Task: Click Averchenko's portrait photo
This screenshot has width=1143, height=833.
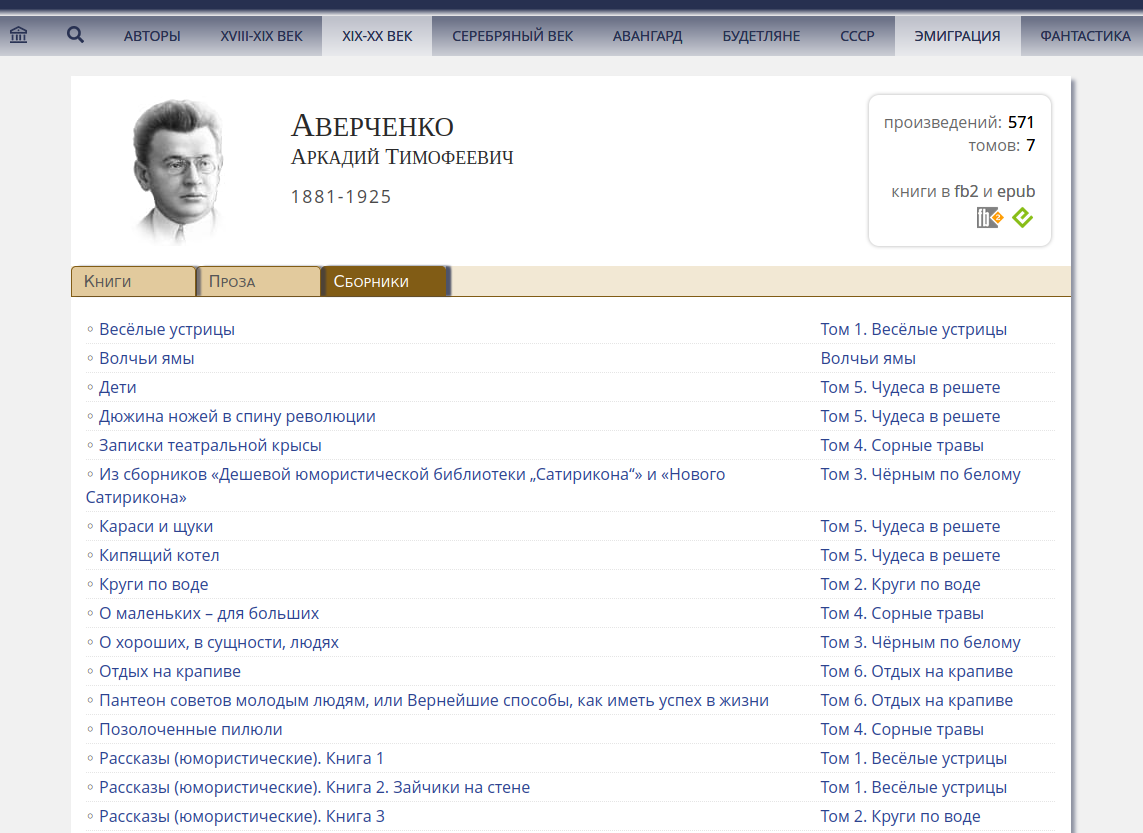Action: pos(177,171)
